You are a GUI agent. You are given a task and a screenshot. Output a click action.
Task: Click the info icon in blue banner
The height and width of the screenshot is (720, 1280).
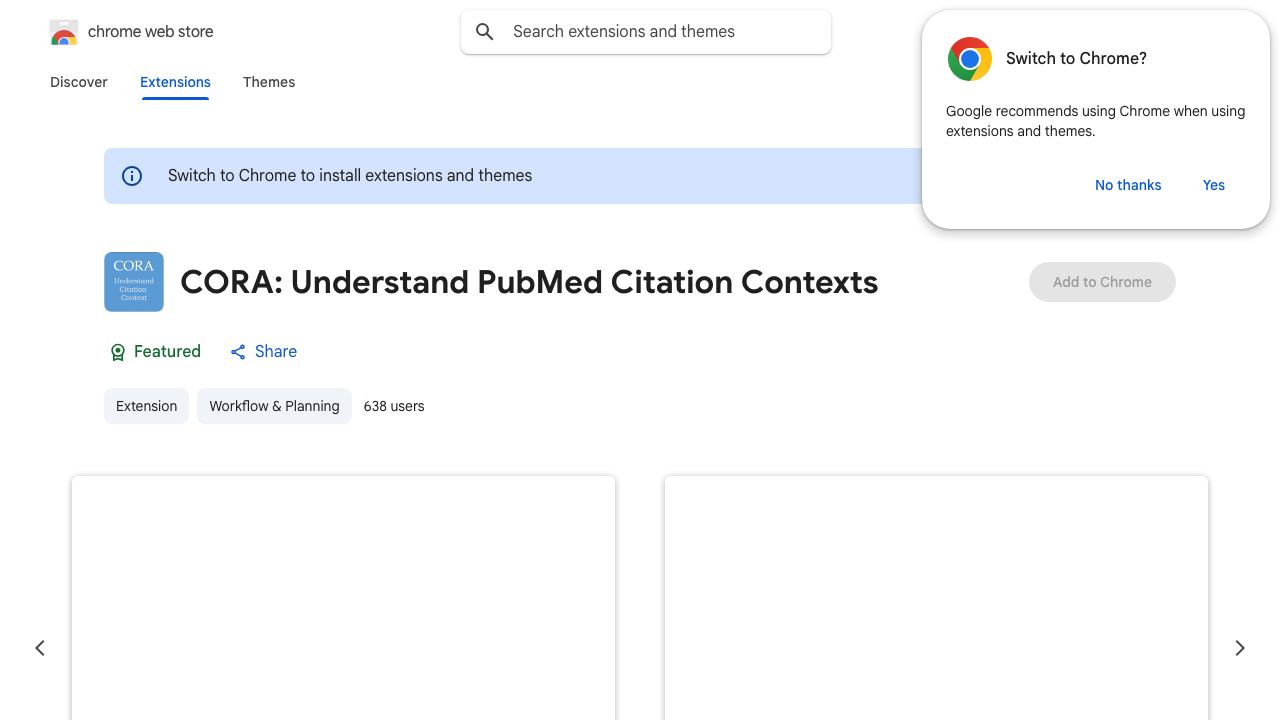pos(132,176)
